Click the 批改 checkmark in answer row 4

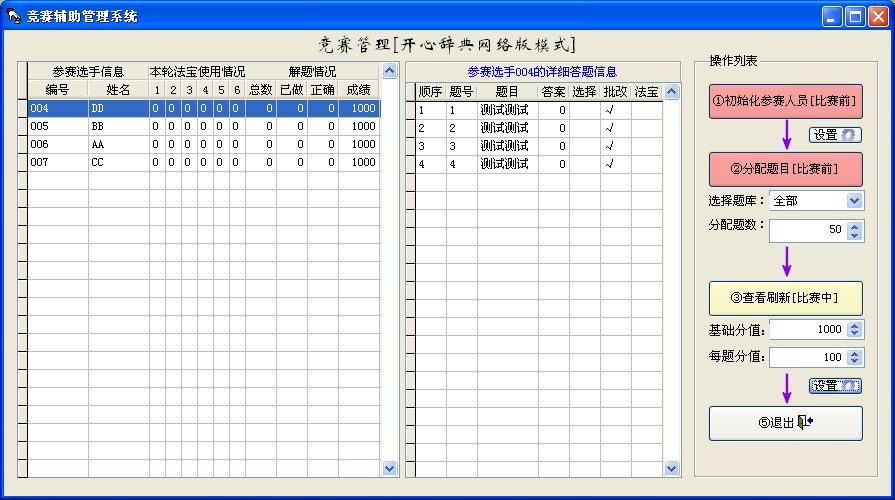point(609,164)
